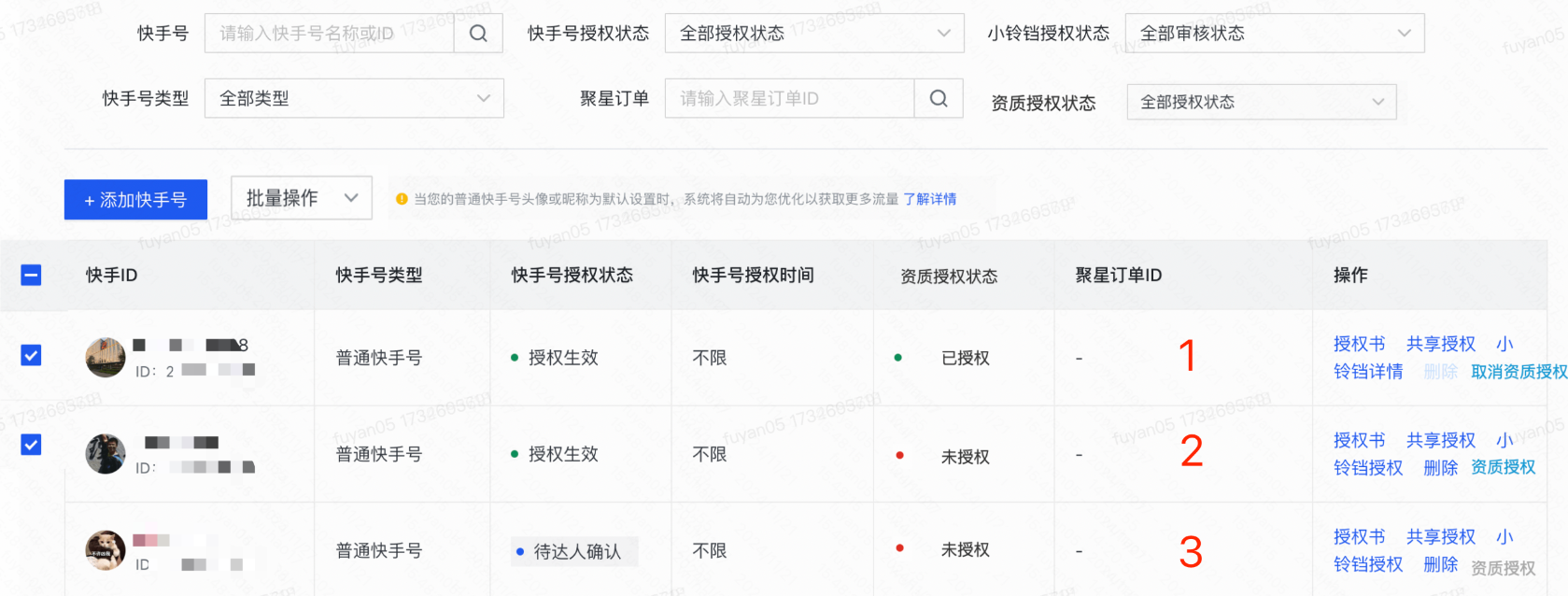Click 未授权 status in the second row

(966, 457)
